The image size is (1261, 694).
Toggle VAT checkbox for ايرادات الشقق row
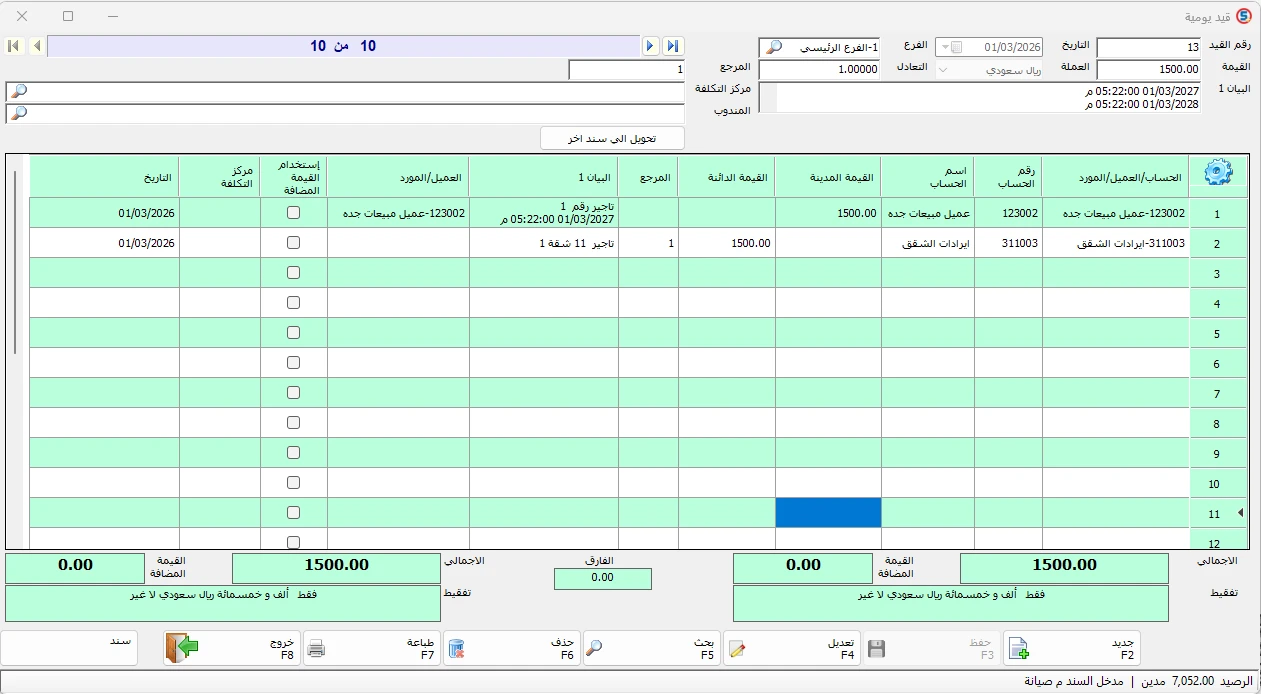(293, 243)
